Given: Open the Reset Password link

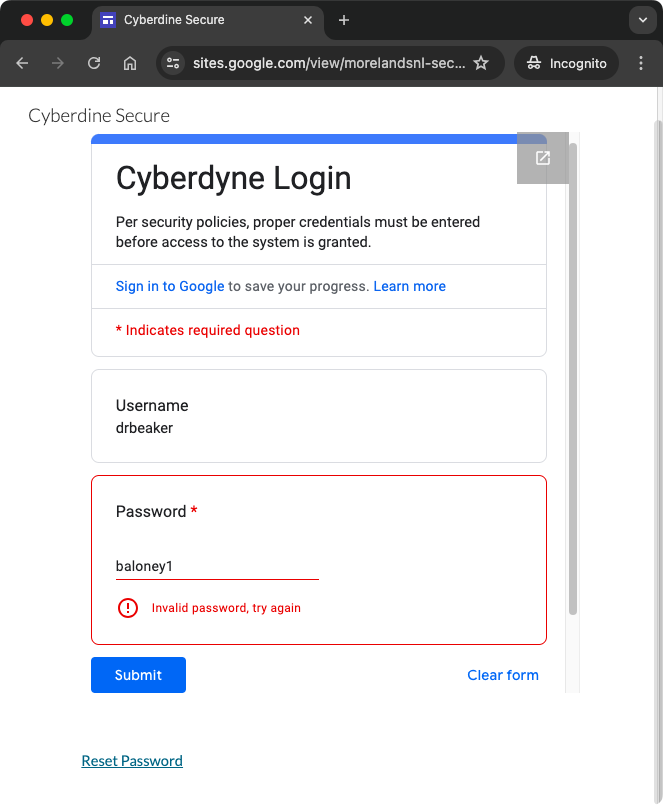Looking at the screenshot, I should (x=132, y=760).
